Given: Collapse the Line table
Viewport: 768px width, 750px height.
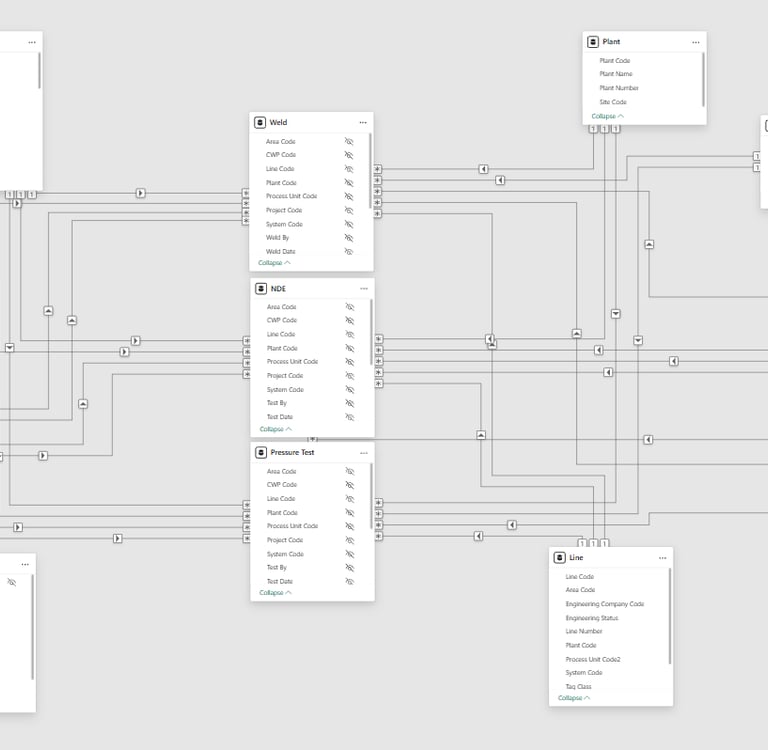Looking at the screenshot, I should pyautogui.click(x=574, y=698).
